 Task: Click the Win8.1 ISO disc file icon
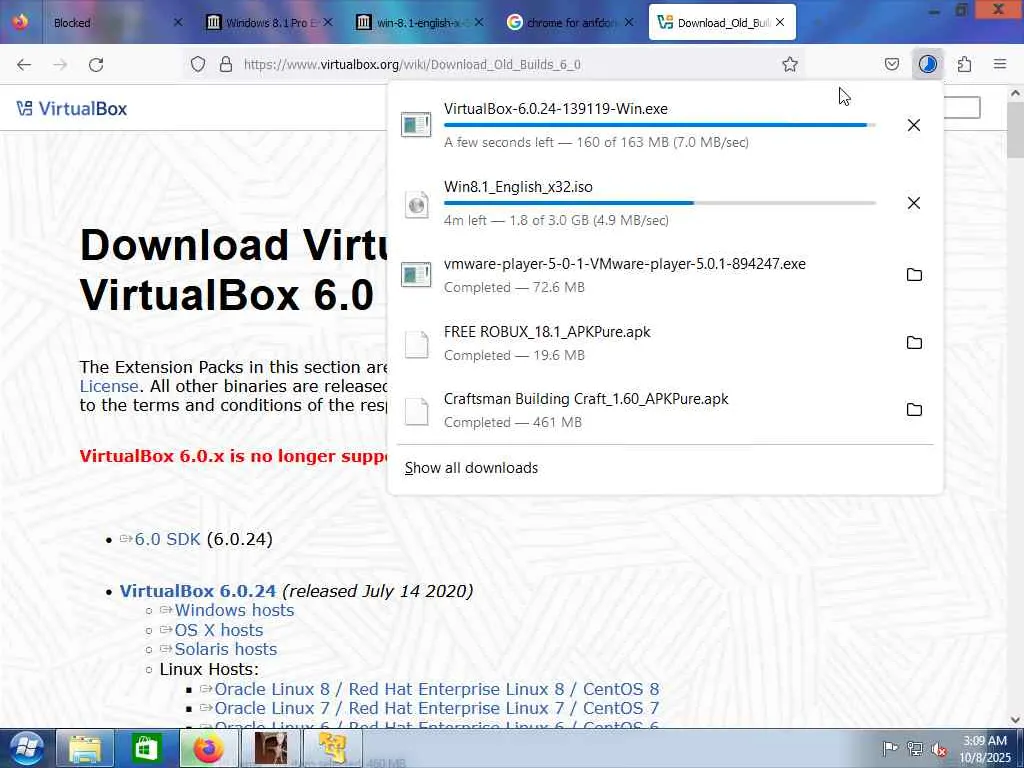tap(416, 204)
